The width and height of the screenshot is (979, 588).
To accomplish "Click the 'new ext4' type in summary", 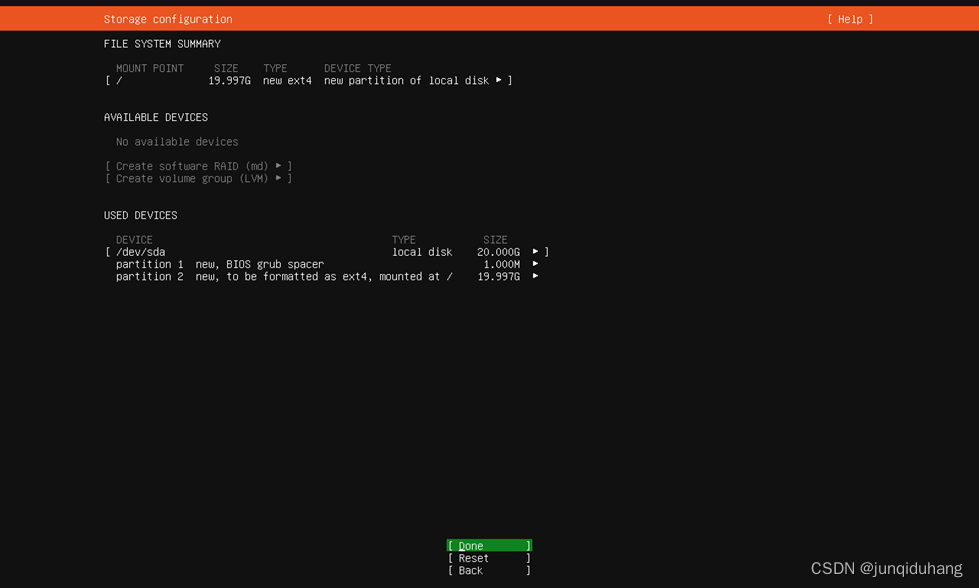I will coord(287,81).
